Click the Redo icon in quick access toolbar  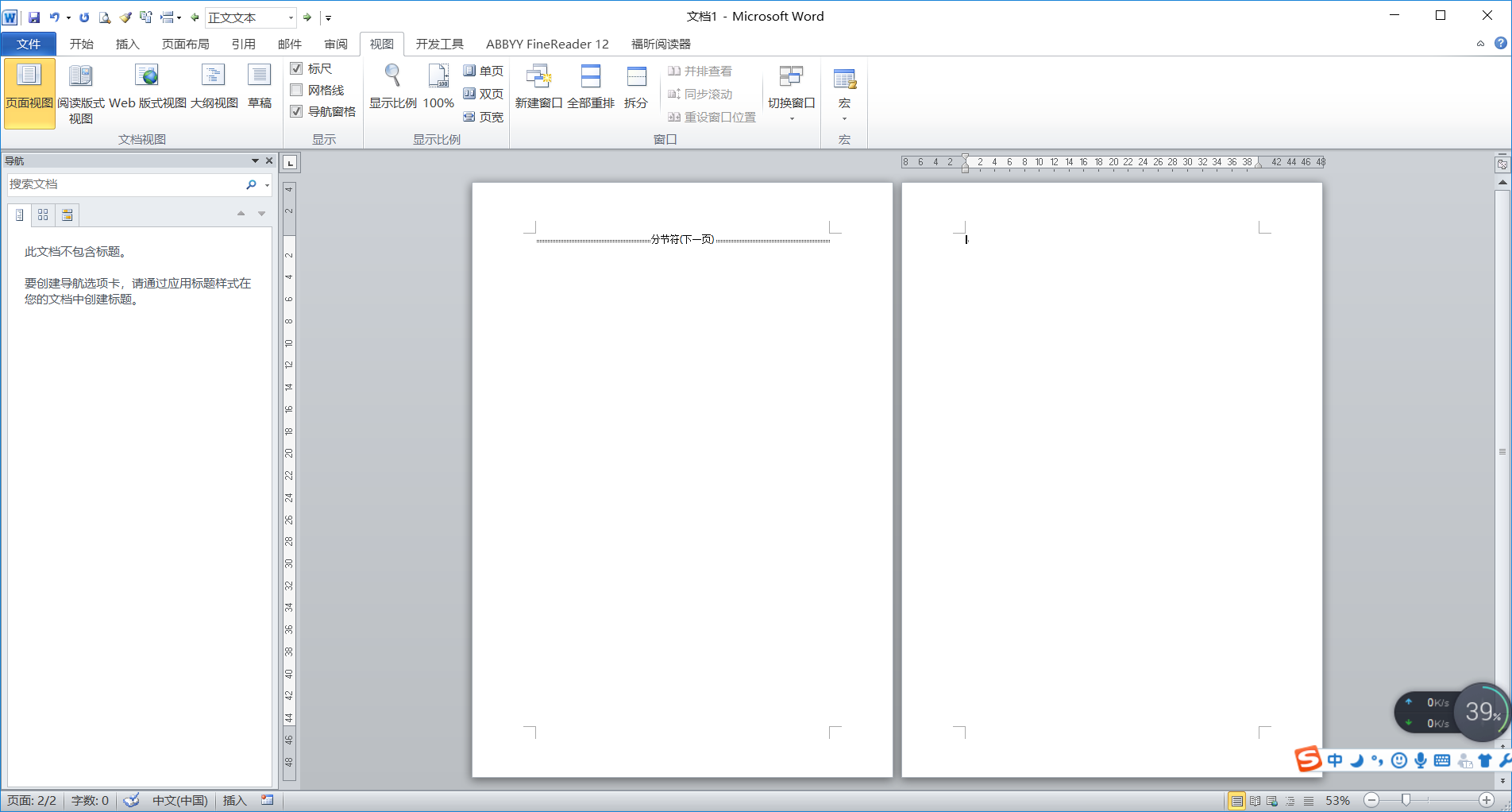click(x=84, y=17)
